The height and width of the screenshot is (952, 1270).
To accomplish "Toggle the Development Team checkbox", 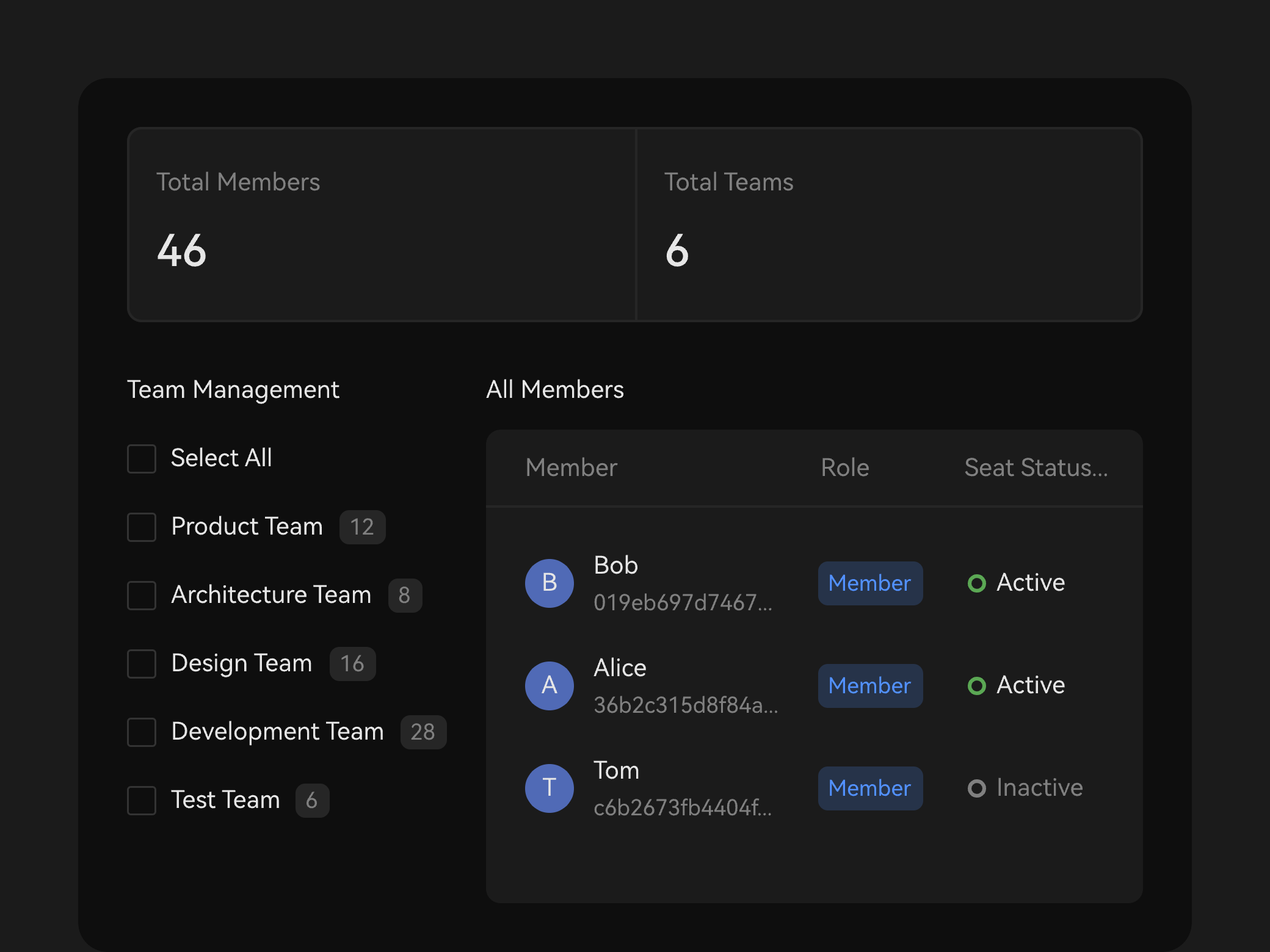I will coord(142,732).
